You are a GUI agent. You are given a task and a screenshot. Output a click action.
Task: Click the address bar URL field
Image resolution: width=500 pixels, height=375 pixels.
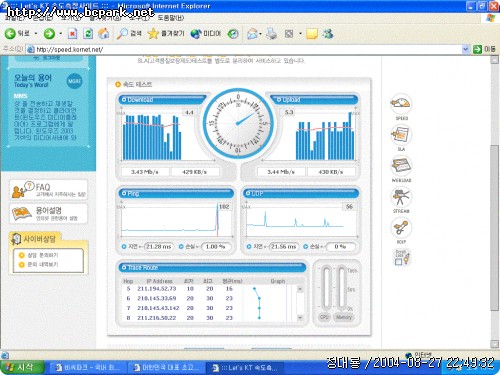tap(248, 49)
